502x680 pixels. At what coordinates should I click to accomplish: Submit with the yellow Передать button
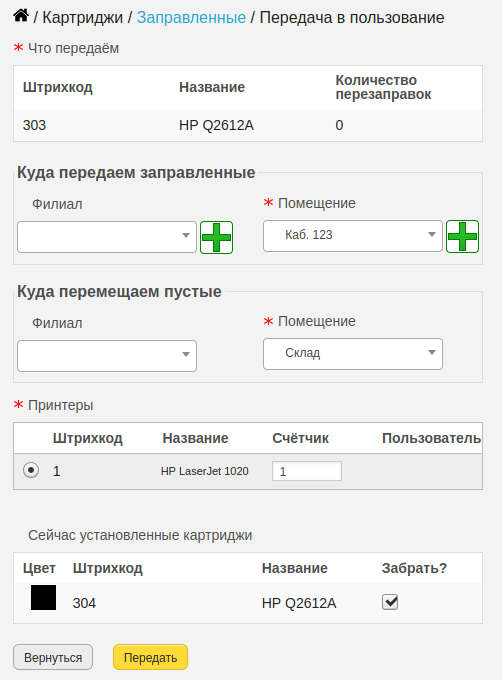pos(150,657)
